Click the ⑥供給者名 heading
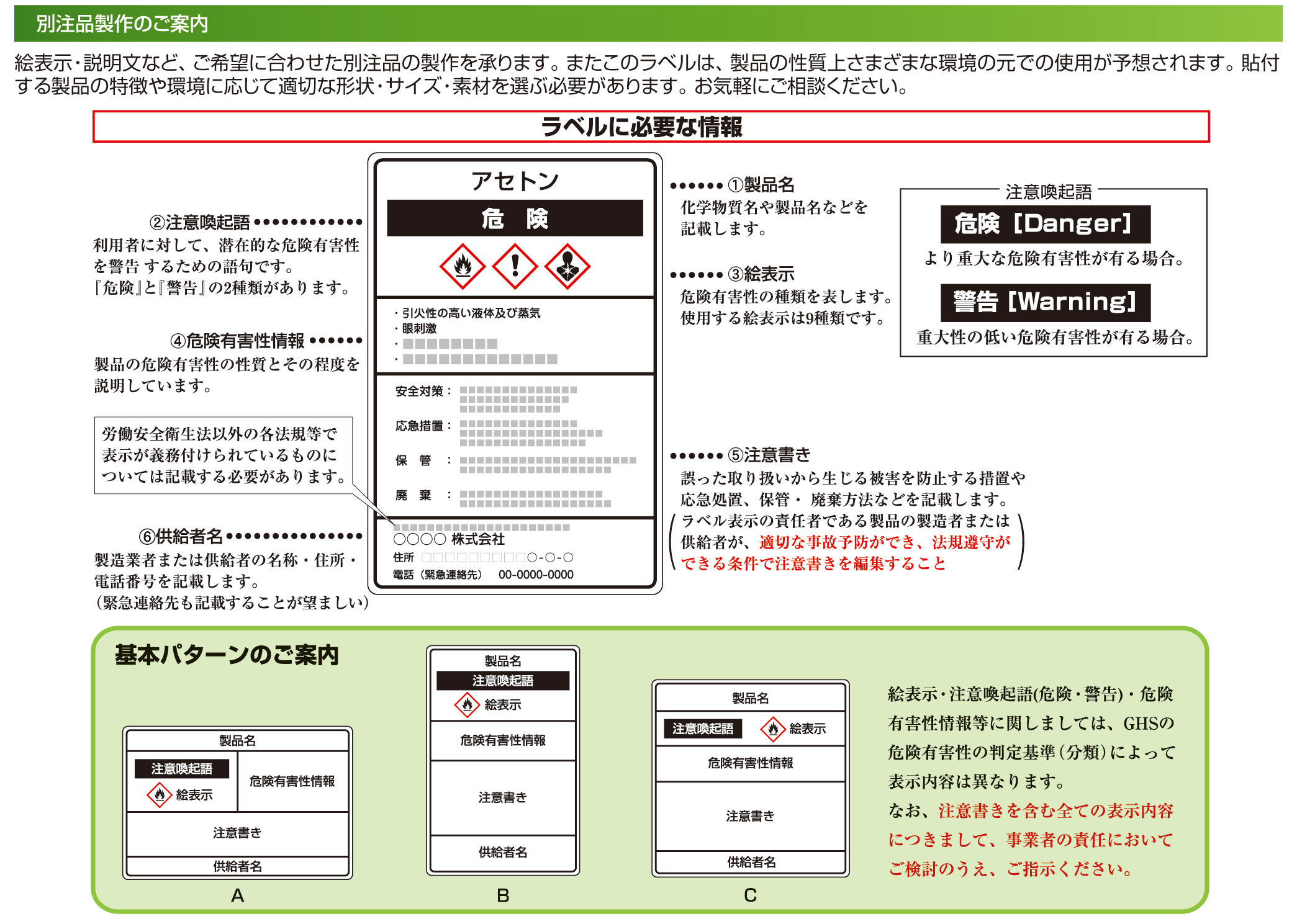 click(181, 536)
